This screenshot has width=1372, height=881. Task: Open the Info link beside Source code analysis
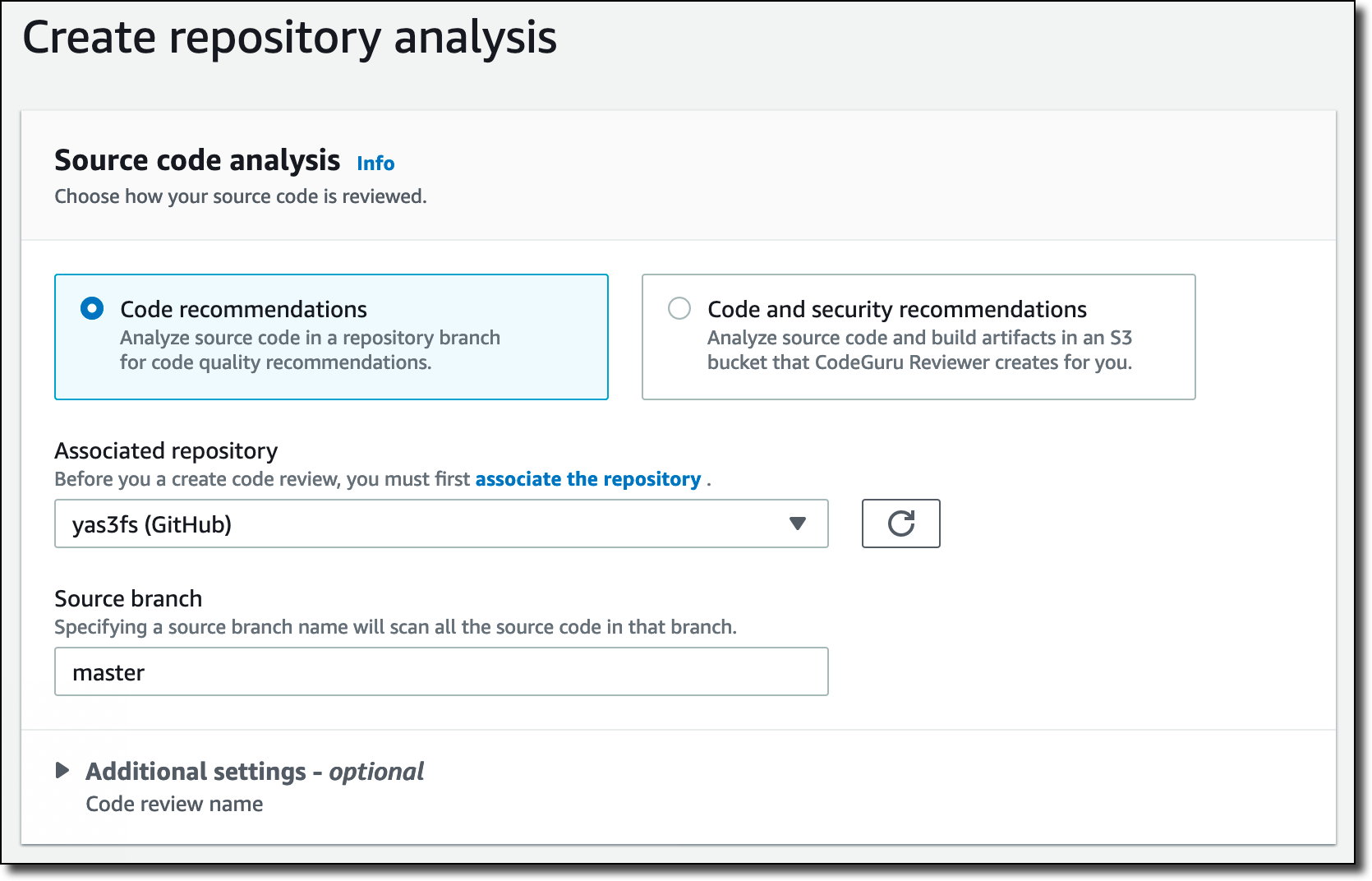(x=375, y=164)
